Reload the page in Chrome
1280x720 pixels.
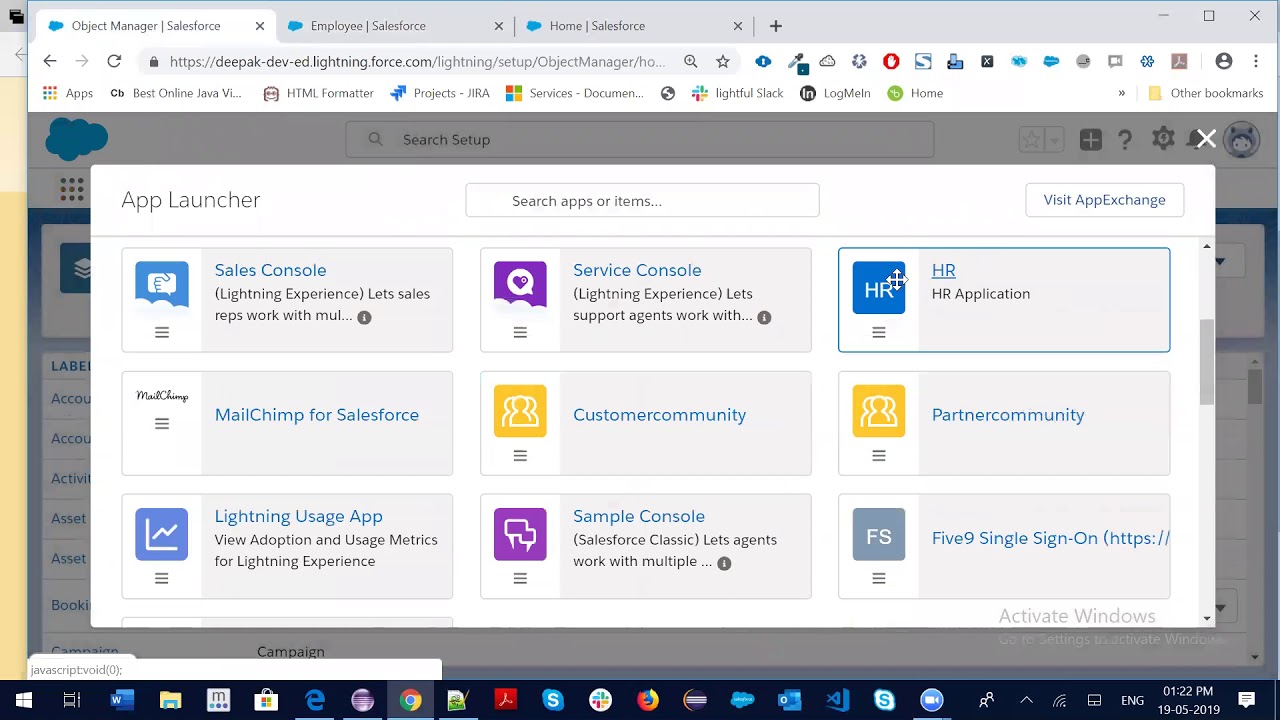coord(114,61)
